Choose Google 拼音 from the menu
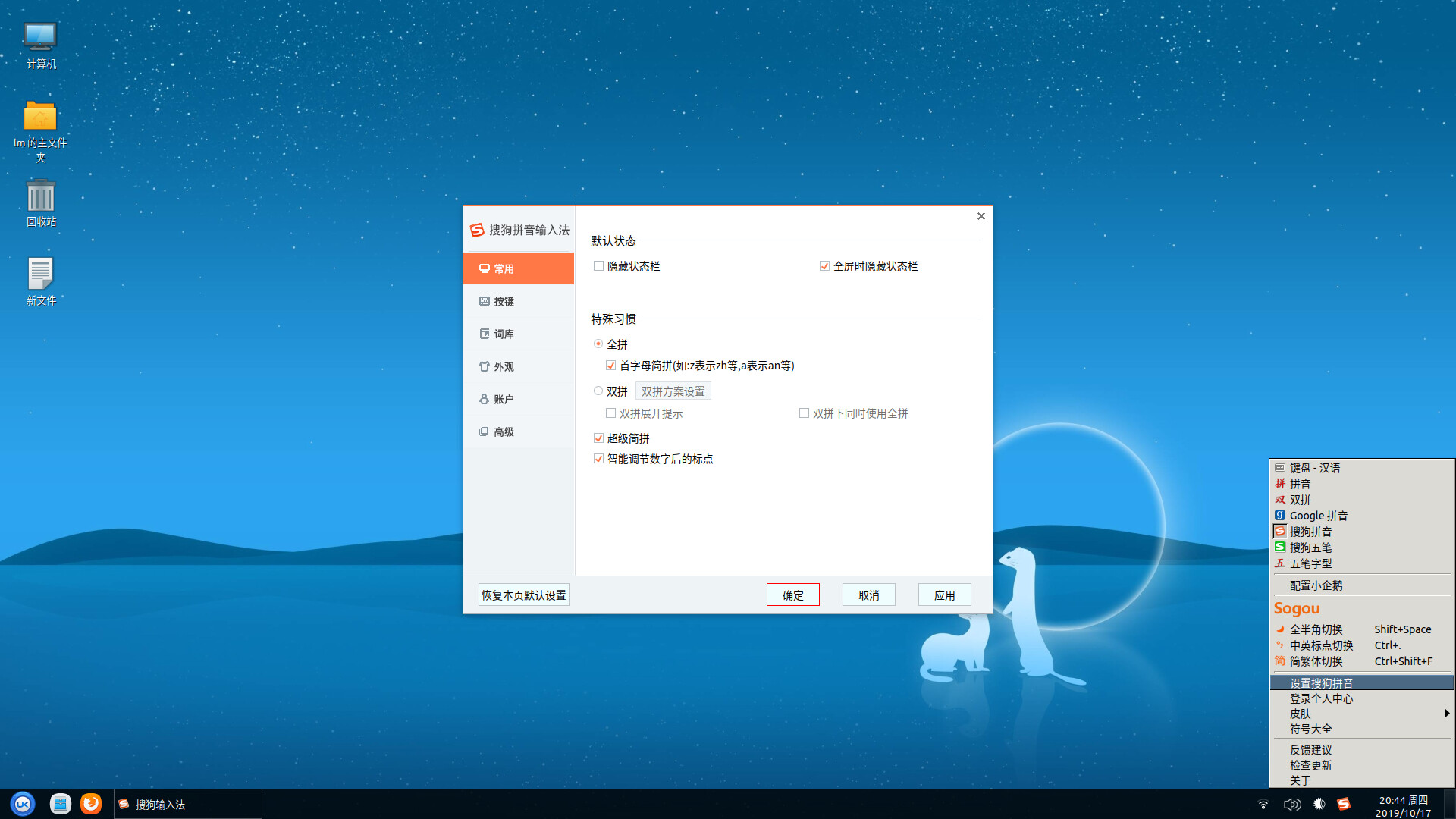Viewport: 1456px width, 819px height. [1318, 516]
